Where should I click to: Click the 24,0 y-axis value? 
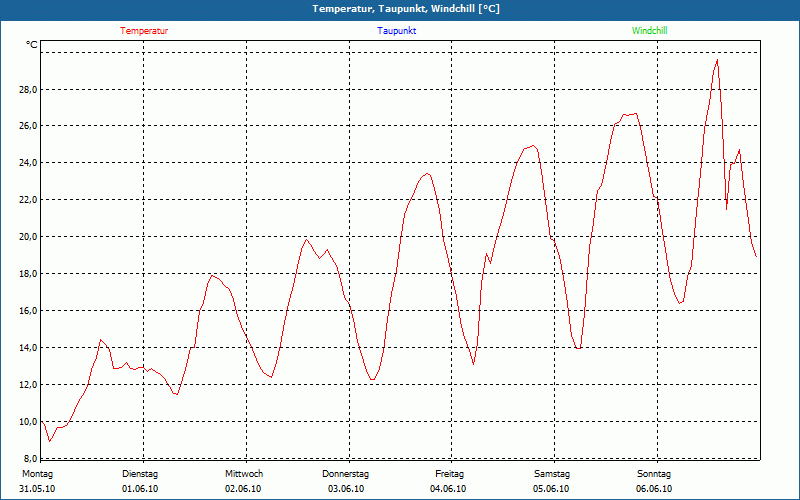(29, 163)
